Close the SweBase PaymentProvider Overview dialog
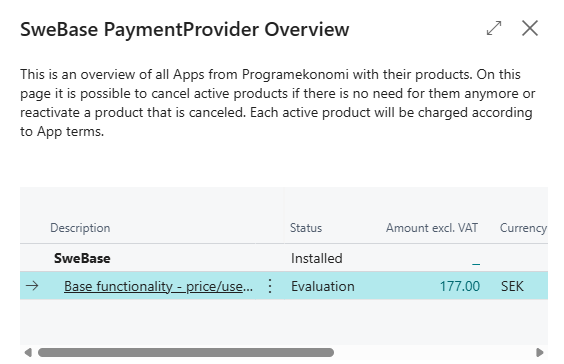The image size is (564, 364). tap(530, 28)
